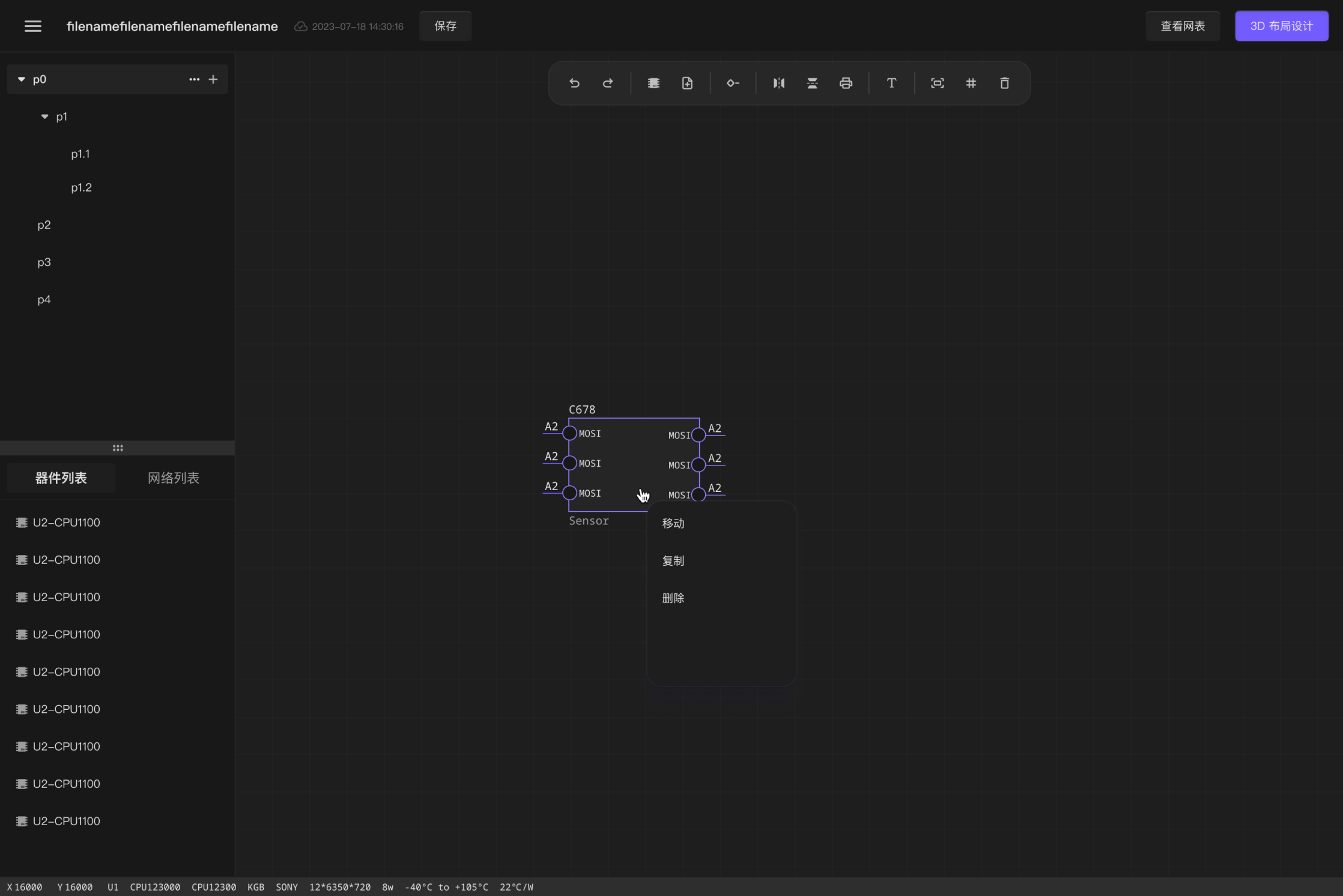Collapse the p1 tree node arrow
Screen dimensions: 1343x896
[x=44, y=117]
